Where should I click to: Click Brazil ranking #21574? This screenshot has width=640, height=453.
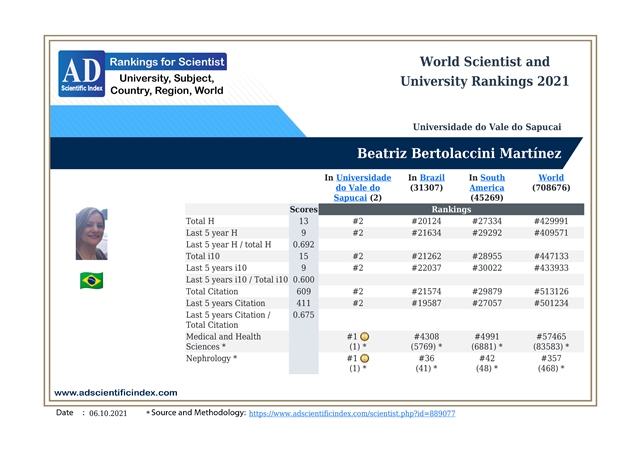(x=427, y=291)
